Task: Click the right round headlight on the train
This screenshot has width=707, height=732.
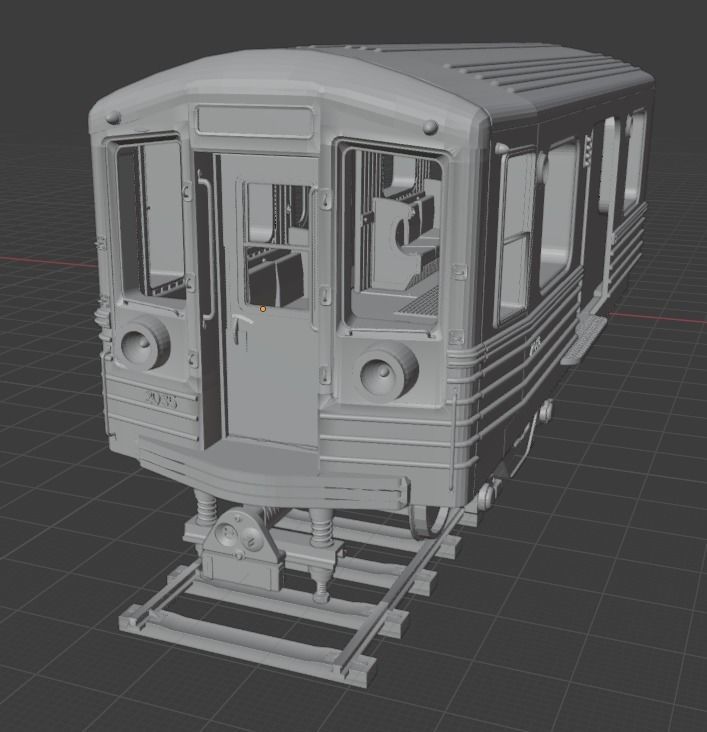Action: pos(389,373)
